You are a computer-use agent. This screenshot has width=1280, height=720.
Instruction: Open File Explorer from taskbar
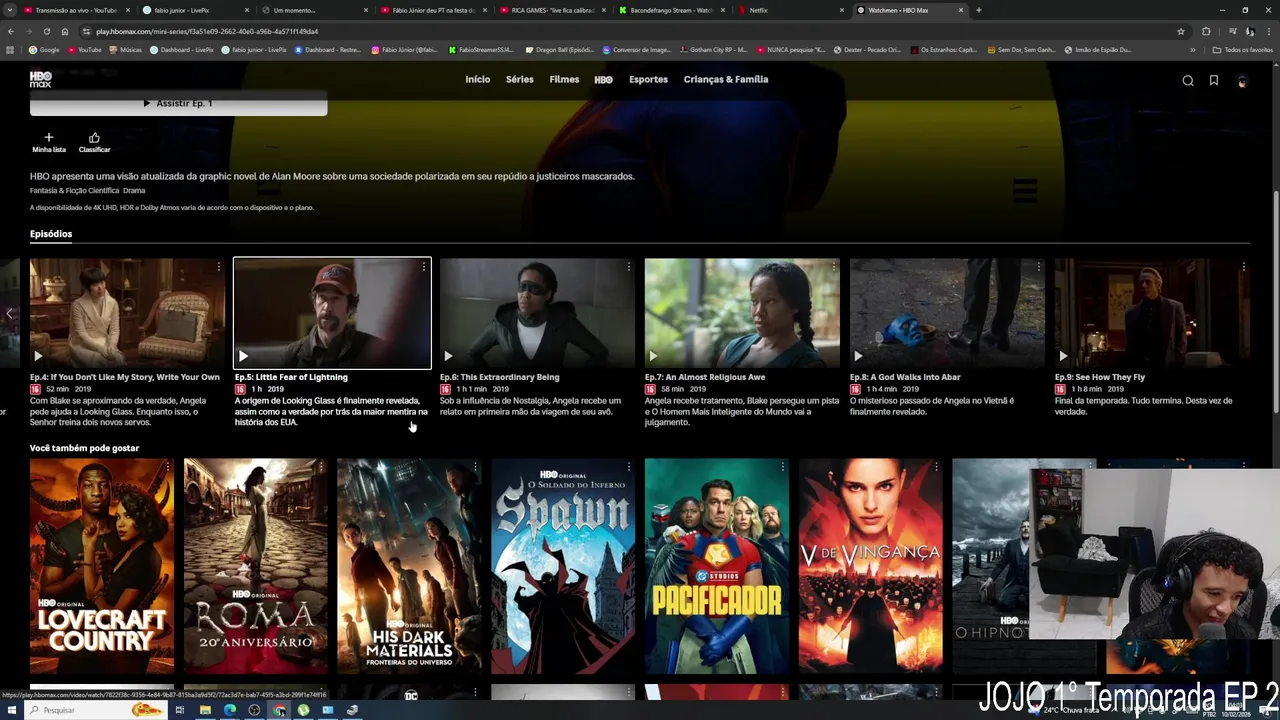point(205,710)
